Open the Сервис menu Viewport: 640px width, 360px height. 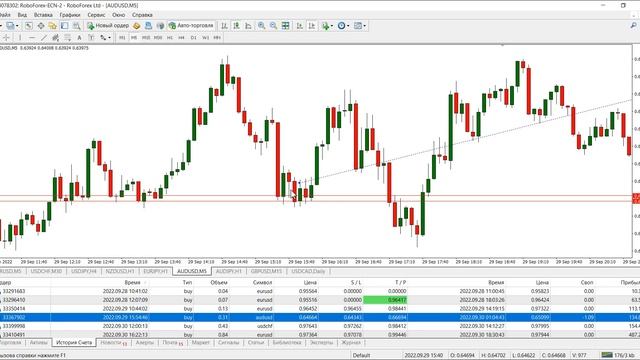point(96,15)
